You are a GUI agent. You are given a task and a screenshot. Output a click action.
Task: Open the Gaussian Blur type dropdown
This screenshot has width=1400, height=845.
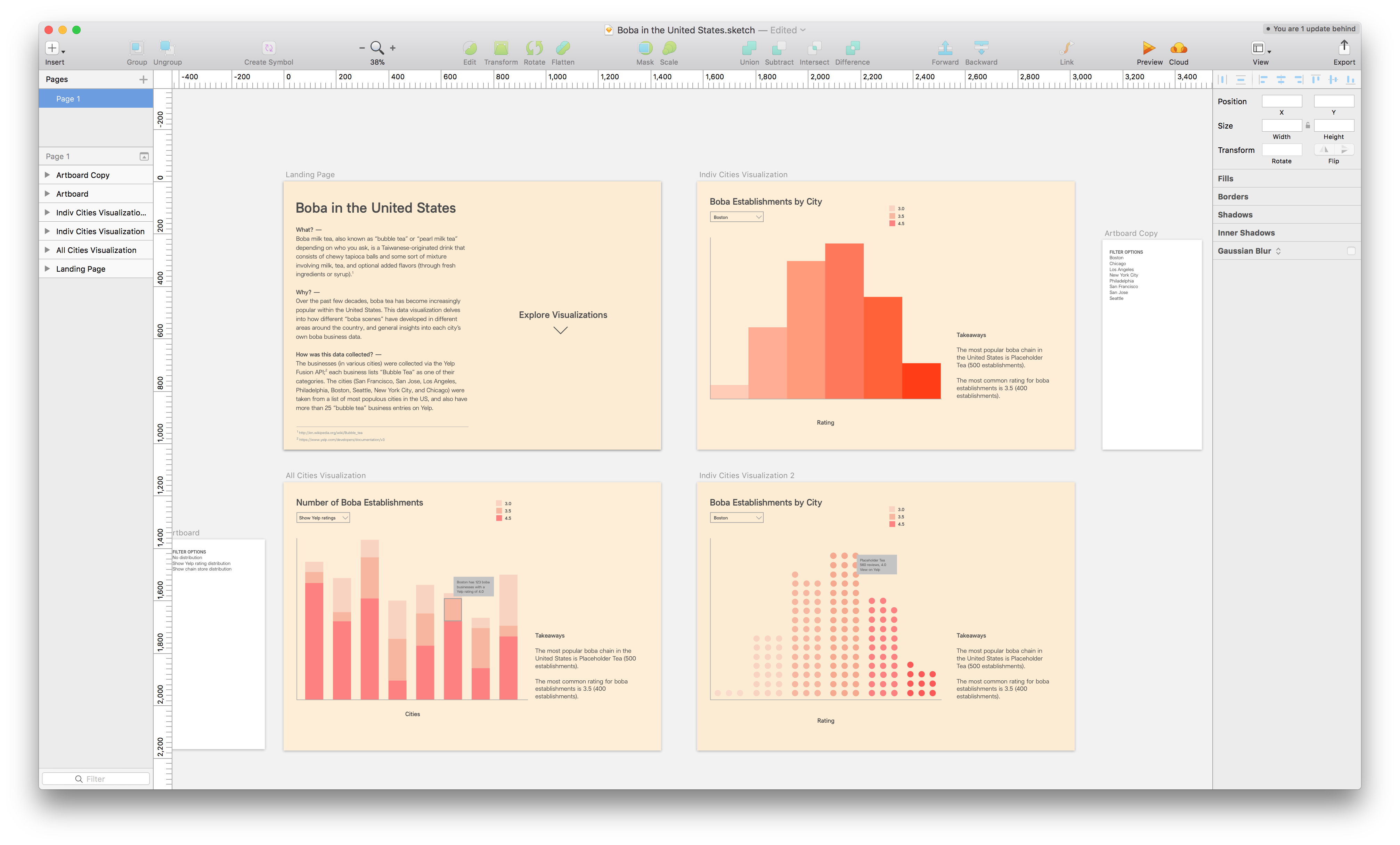coord(1278,251)
